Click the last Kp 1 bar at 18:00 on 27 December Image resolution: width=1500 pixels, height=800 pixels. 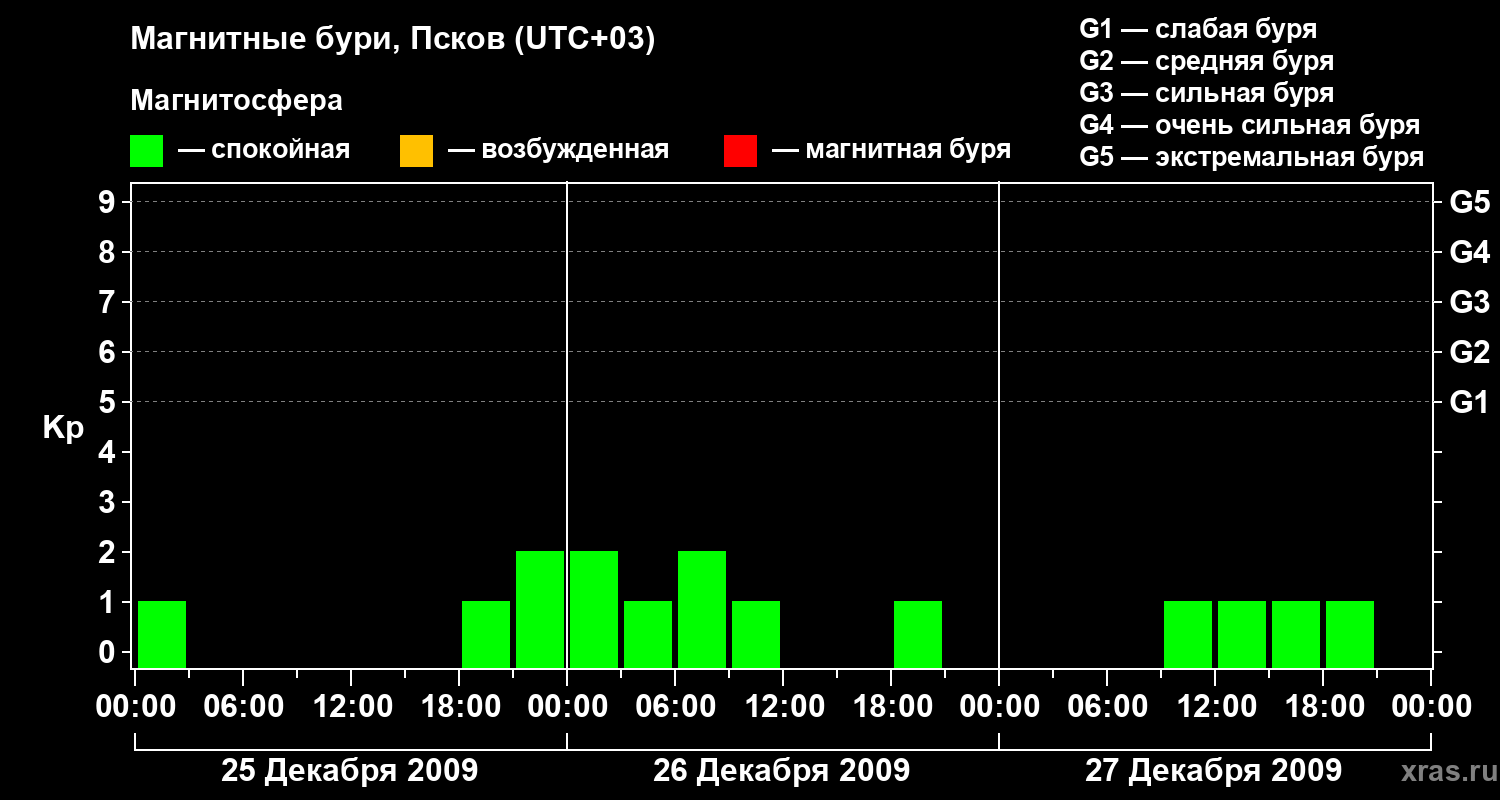pos(1350,635)
